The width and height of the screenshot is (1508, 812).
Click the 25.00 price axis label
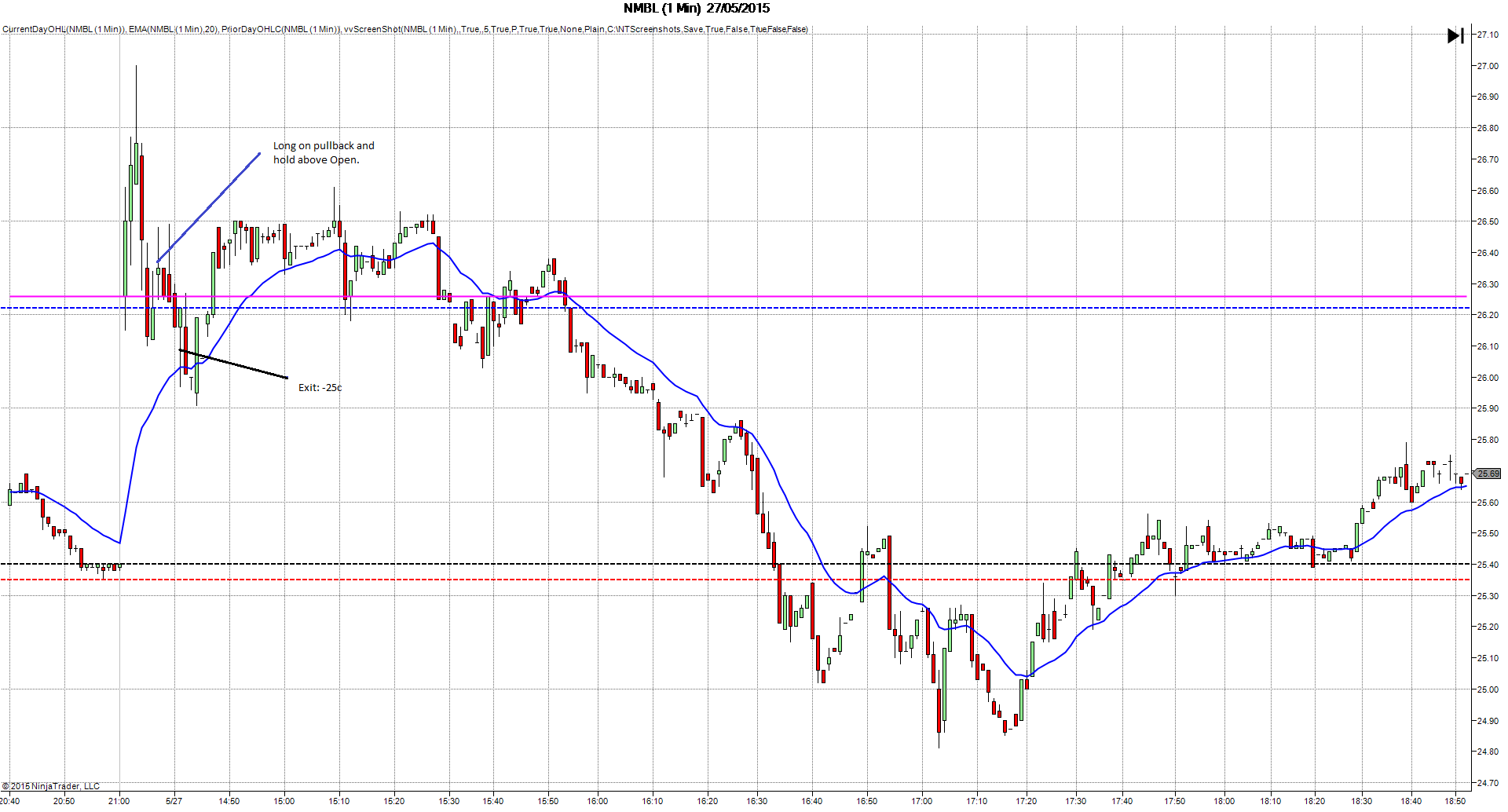pyautogui.click(x=1487, y=689)
